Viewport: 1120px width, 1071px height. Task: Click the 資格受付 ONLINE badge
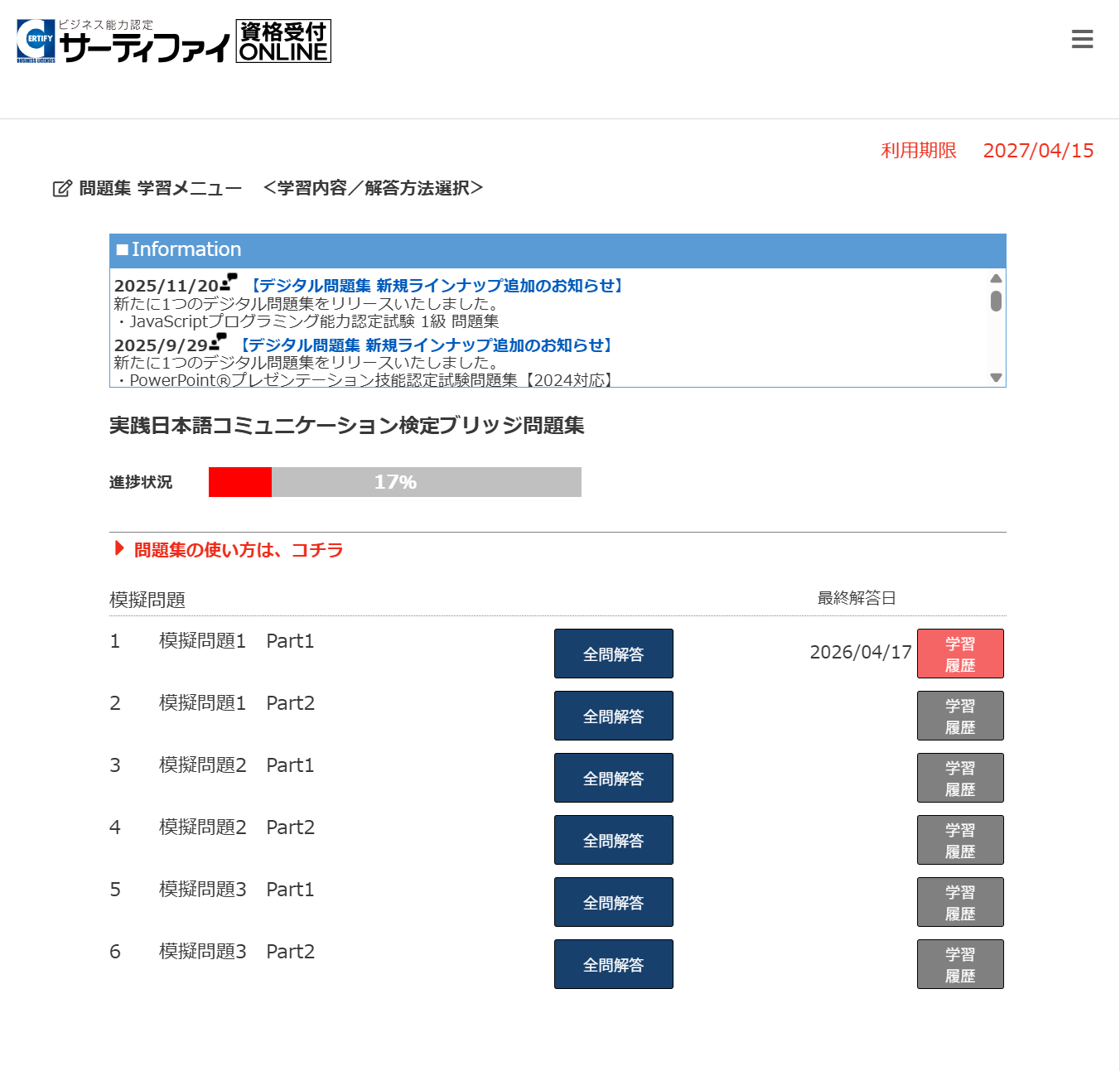click(x=283, y=41)
